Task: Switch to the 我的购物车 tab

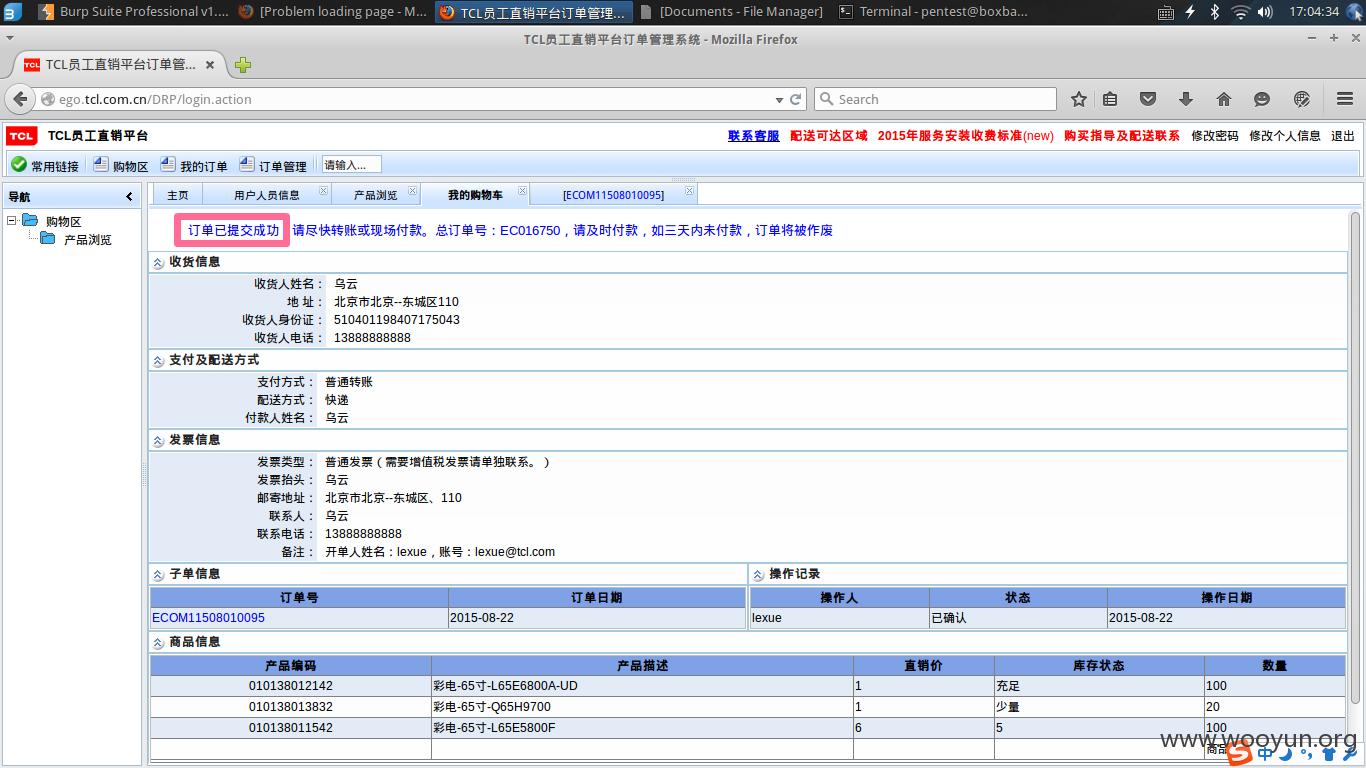Action: [x=475, y=195]
